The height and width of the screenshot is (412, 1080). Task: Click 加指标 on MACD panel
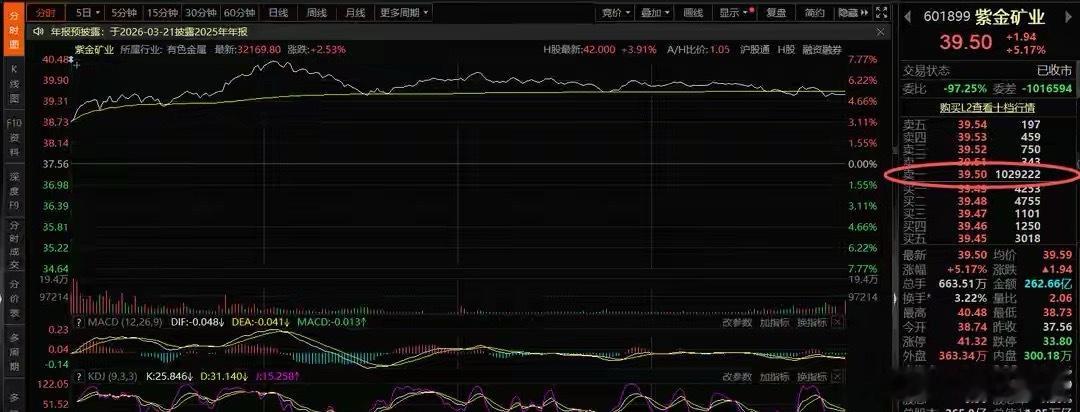point(775,322)
